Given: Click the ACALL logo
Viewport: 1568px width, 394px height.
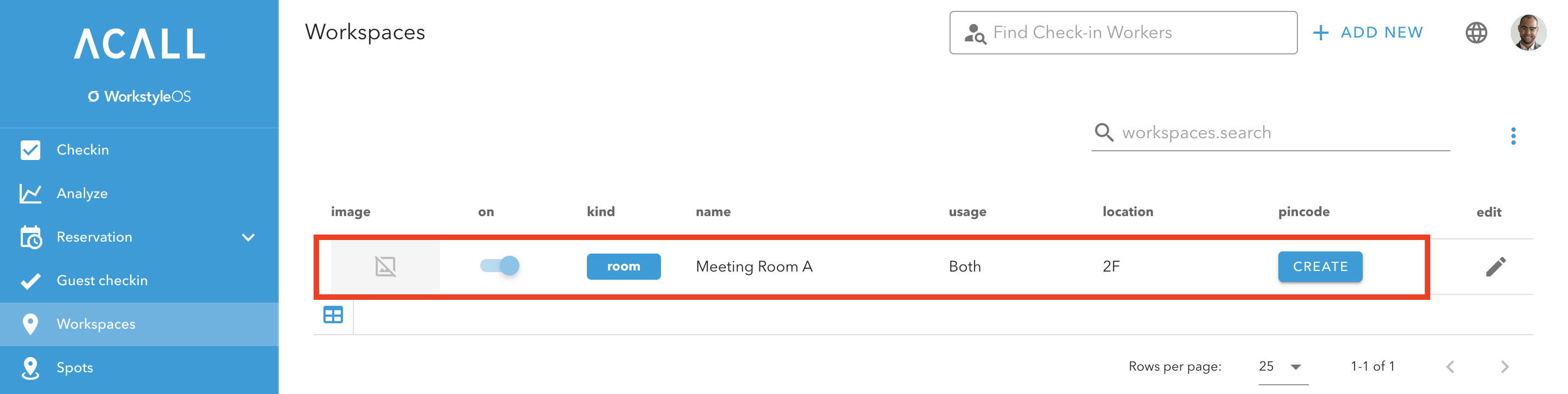Looking at the screenshot, I should pos(139,44).
